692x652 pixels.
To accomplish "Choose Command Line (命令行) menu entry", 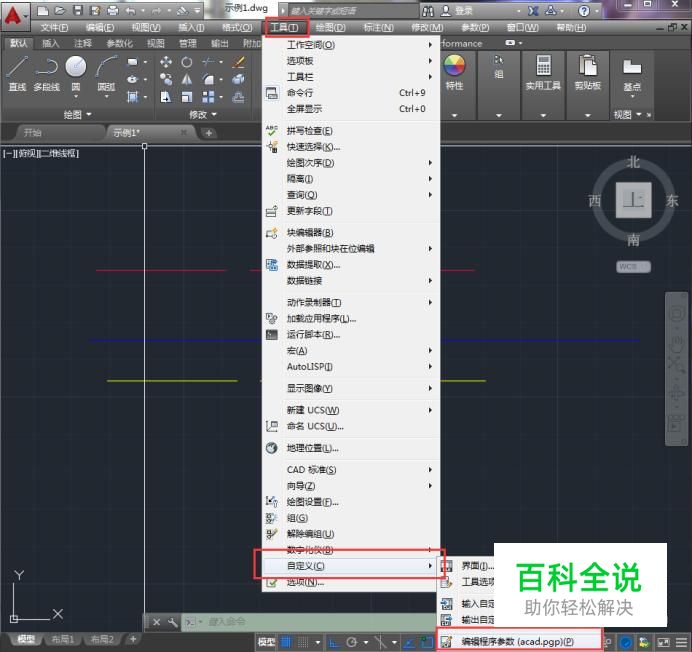I will coord(351,93).
